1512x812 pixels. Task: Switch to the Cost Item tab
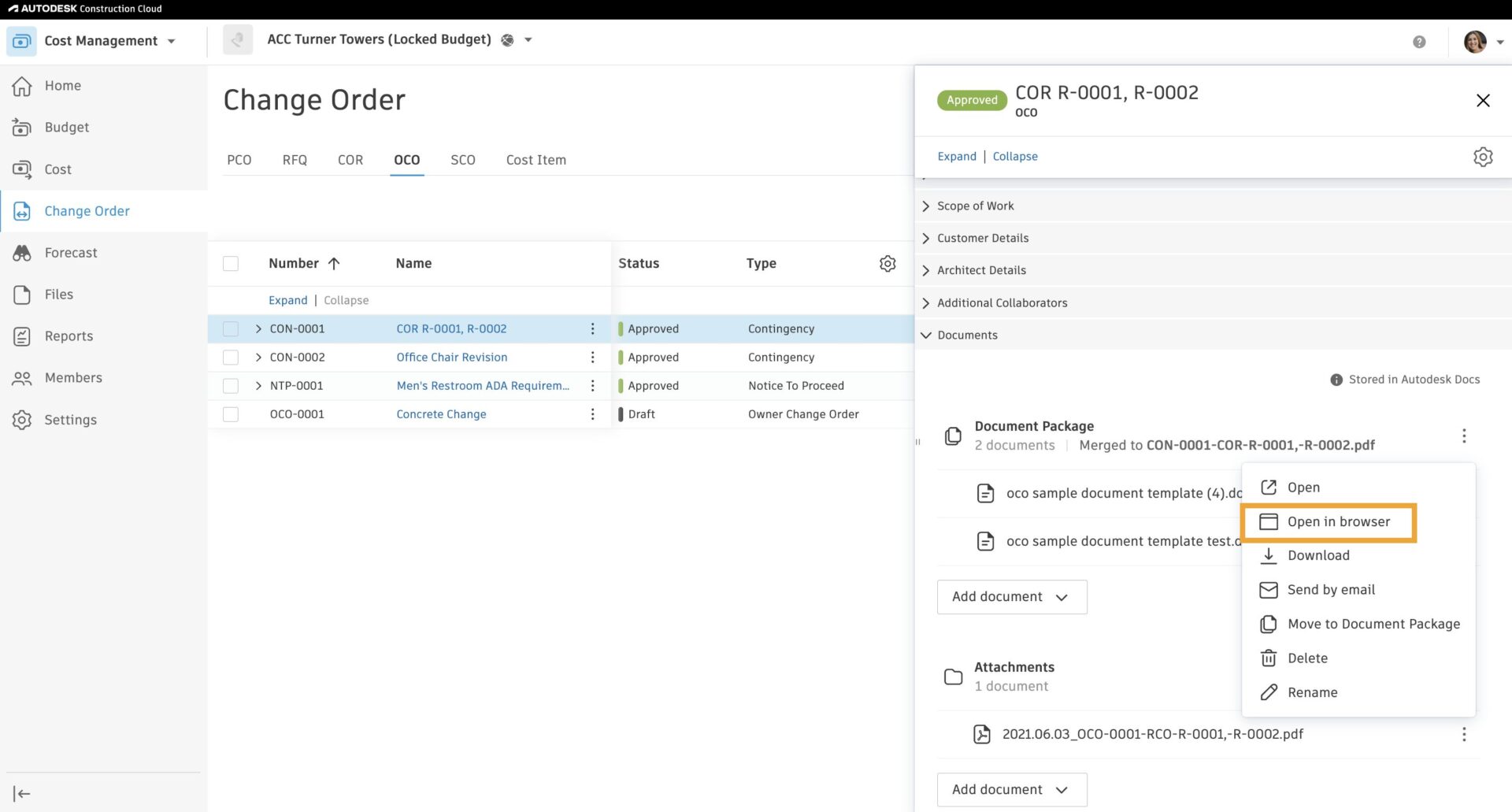(536, 160)
